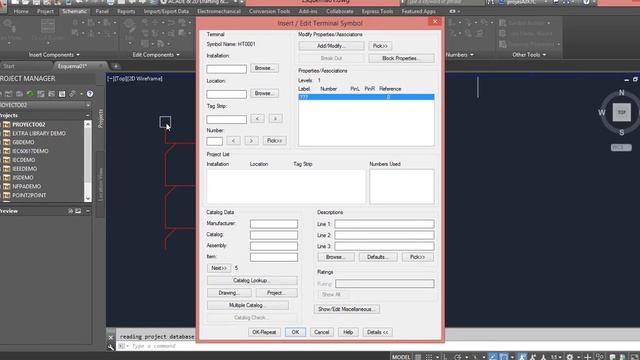Decrement Tag Strip with left arrow
This screenshot has width=640, height=360.
click(257, 118)
